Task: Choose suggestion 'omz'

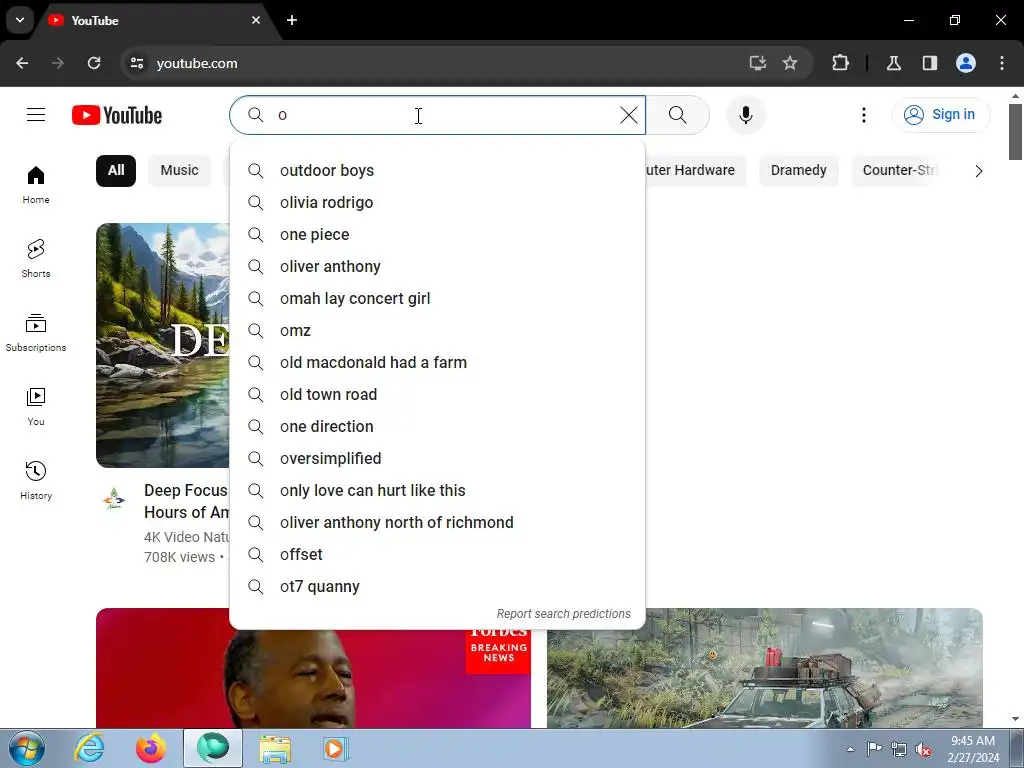Action: coord(438,330)
